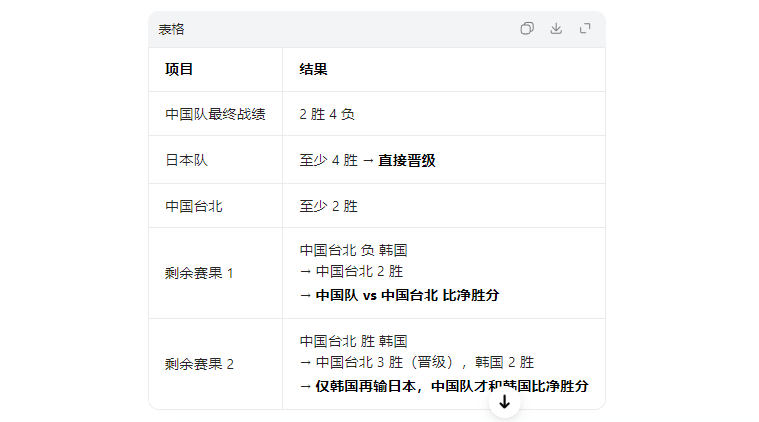Select the 中国台北 row label cell
Viewport: 759px width, 422px height.
click(x=193, y=206)
